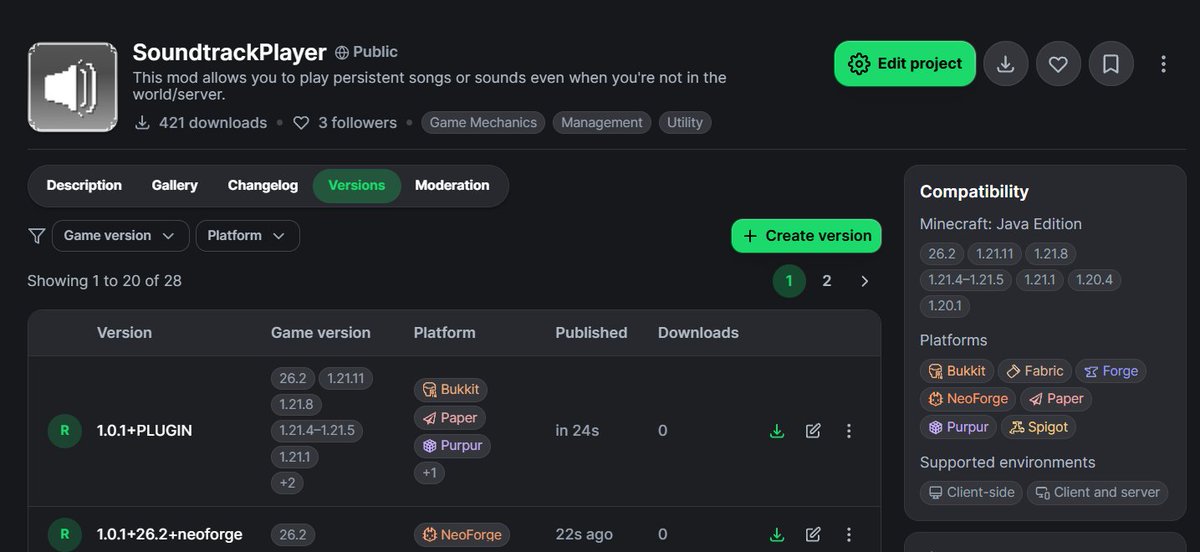Go to versions page 2
This screenshot has height=552, width=1200.
[827, 281]
